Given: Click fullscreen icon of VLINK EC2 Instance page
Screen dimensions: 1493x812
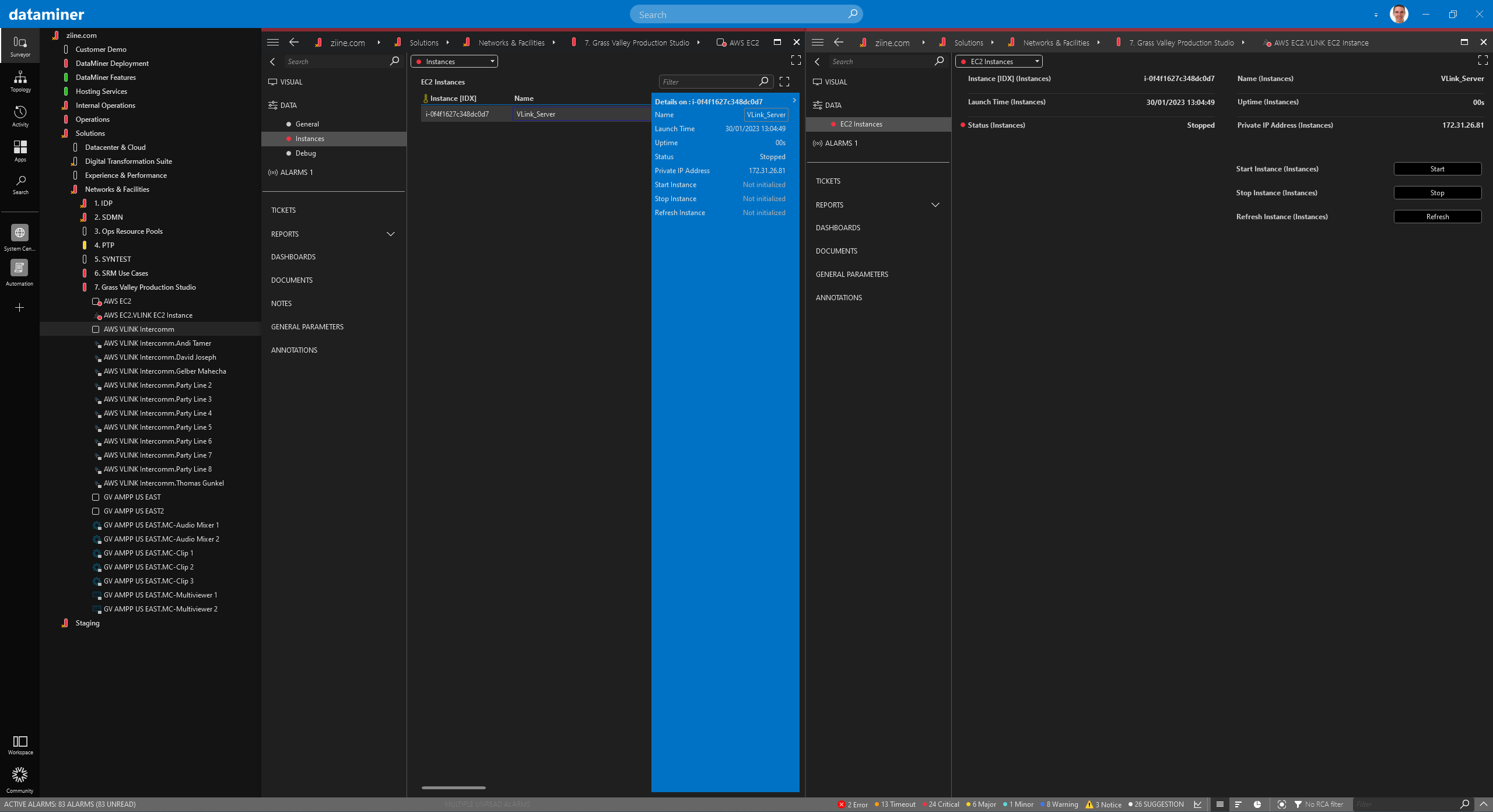Looking at the screenshot, I should click(1483, 60).
